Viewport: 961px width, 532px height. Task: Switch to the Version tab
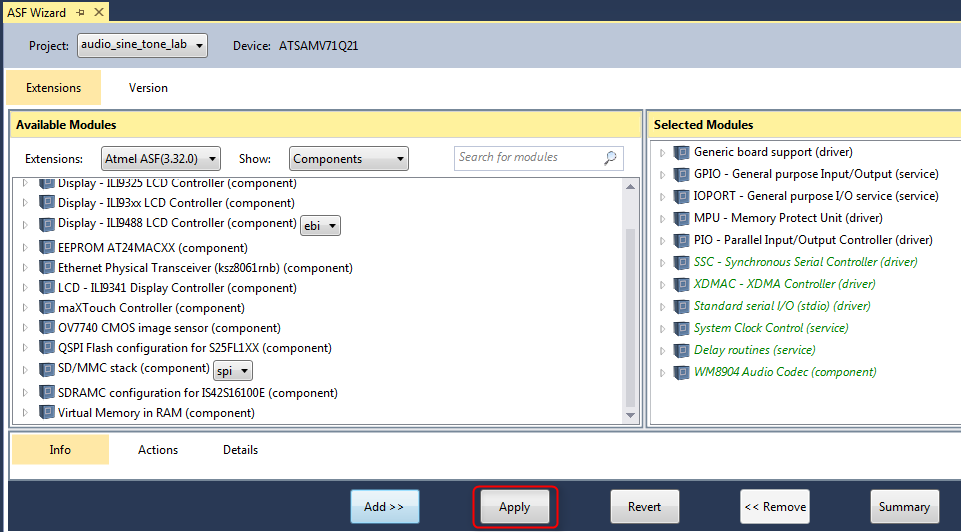(148, 88)
